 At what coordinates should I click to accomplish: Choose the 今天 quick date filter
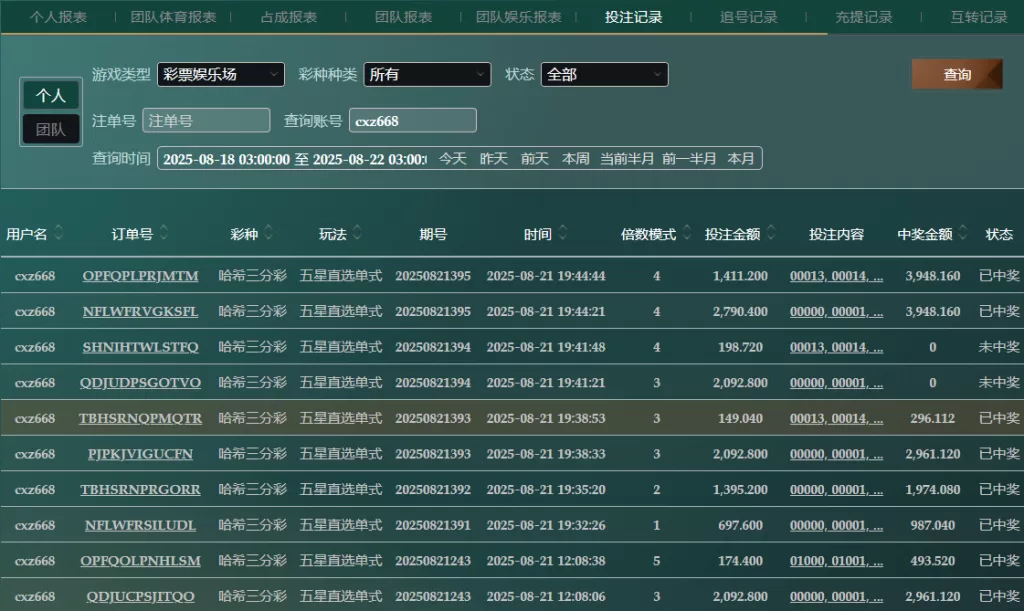(453, 159)
